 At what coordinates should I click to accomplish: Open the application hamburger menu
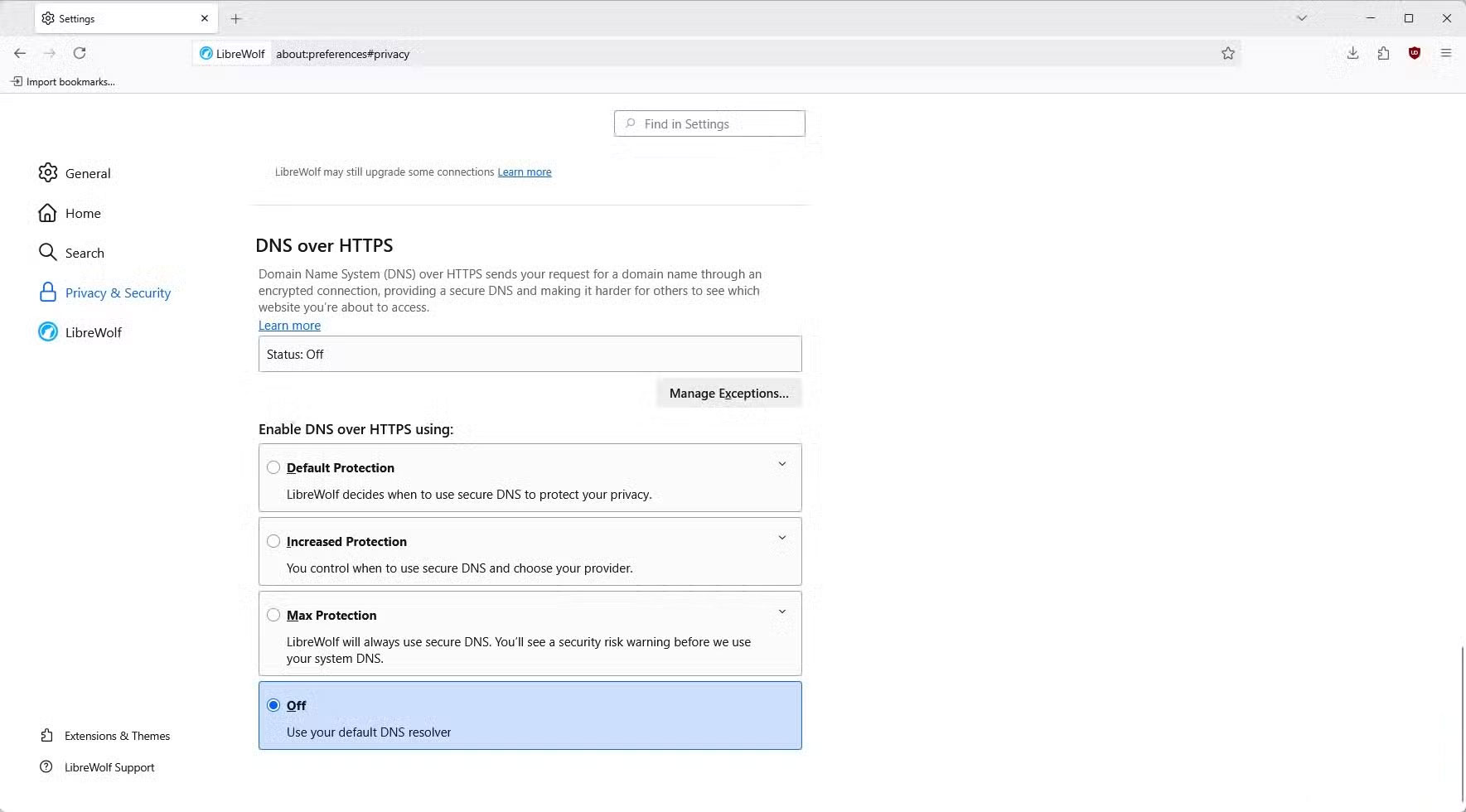(x=1445, y=53)
